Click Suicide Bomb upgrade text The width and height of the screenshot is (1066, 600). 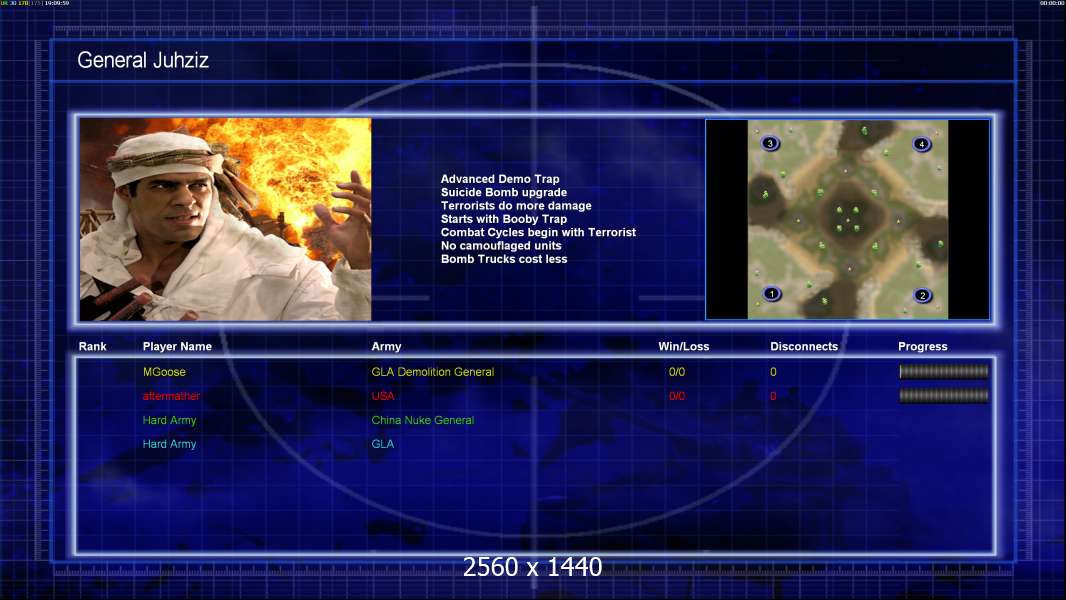pyautogui.click(x=504, y=192)
